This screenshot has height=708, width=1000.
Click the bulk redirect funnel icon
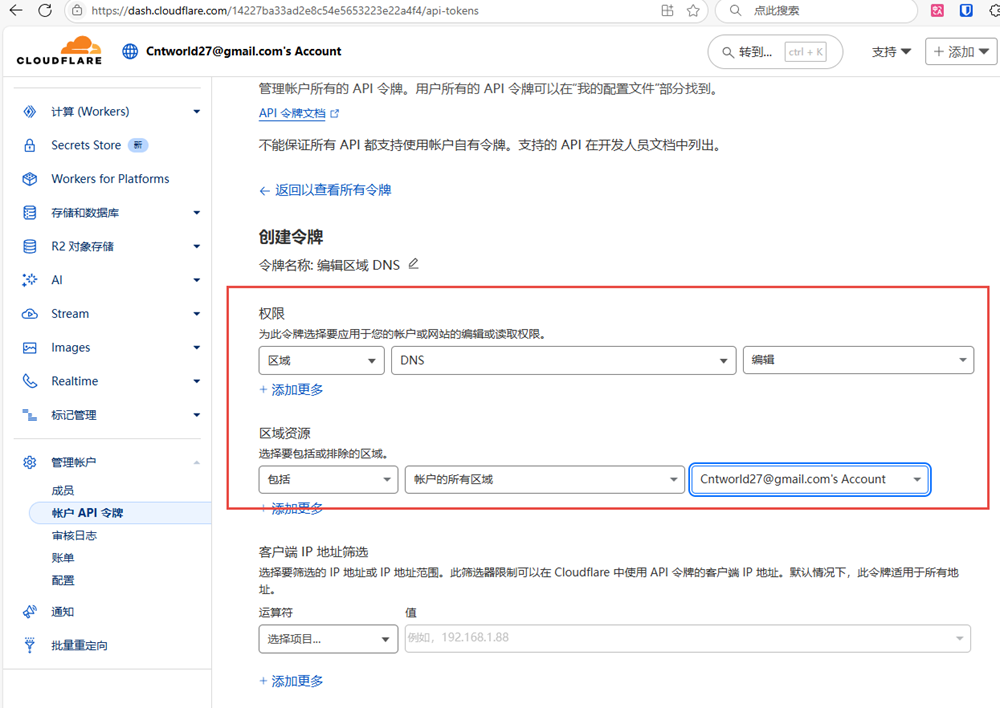29,645
